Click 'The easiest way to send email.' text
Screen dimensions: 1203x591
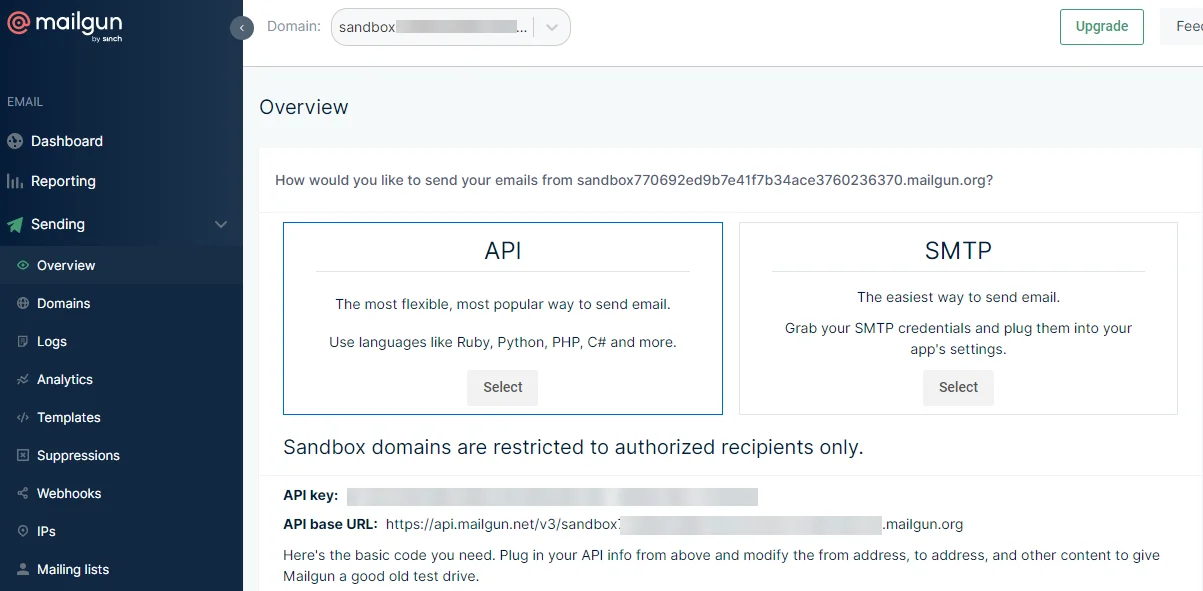point(958,297)
